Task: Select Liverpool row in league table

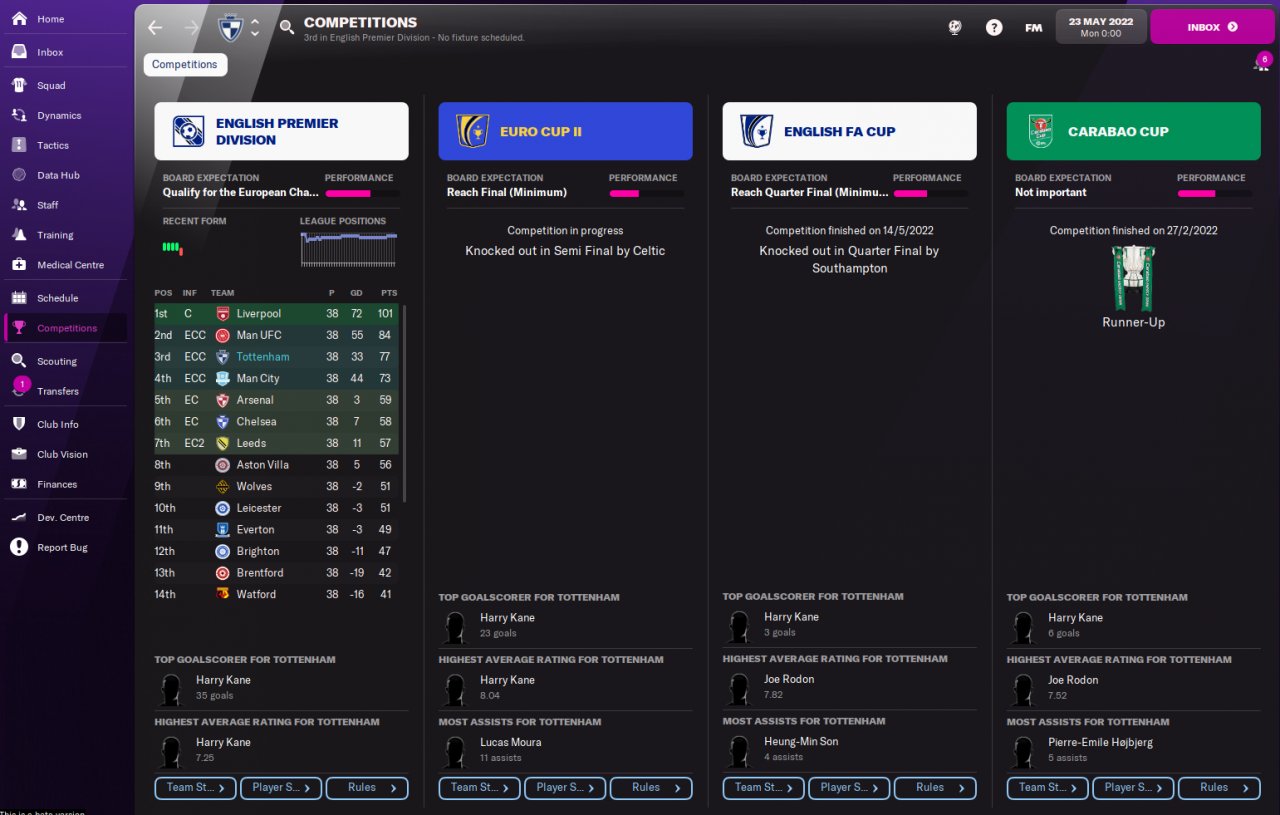Action: (276, 314)
